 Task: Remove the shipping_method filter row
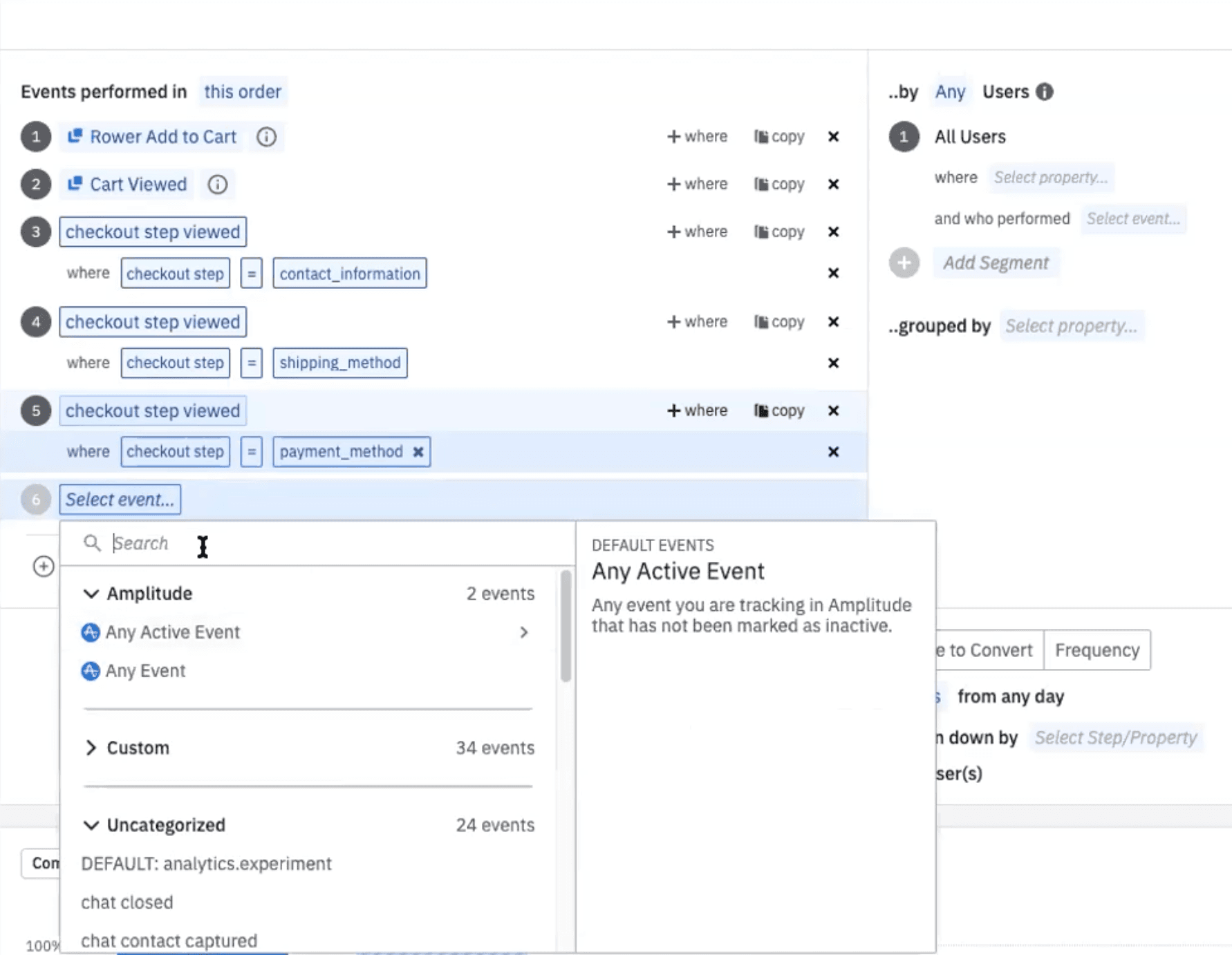[833, 363]
